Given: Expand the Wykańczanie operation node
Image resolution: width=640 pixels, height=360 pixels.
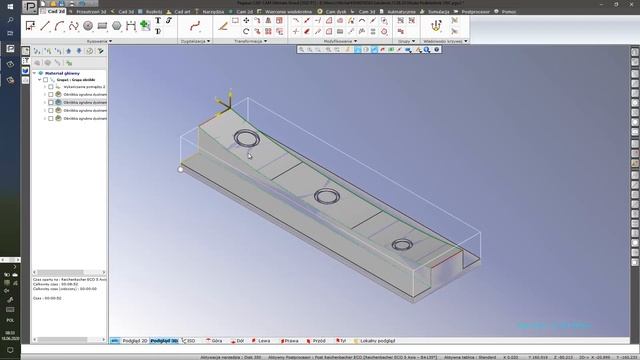Looking at the screenshot, I should (45, 87).
